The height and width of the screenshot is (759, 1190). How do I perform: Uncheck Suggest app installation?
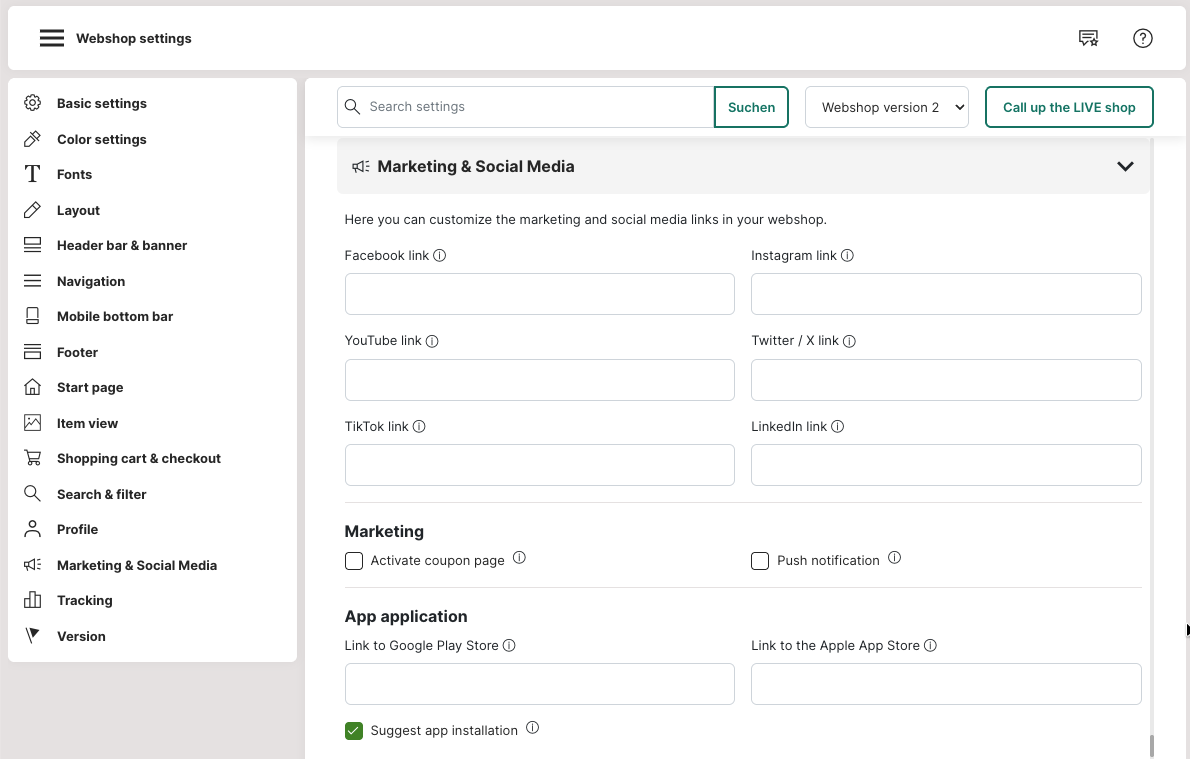354,731
